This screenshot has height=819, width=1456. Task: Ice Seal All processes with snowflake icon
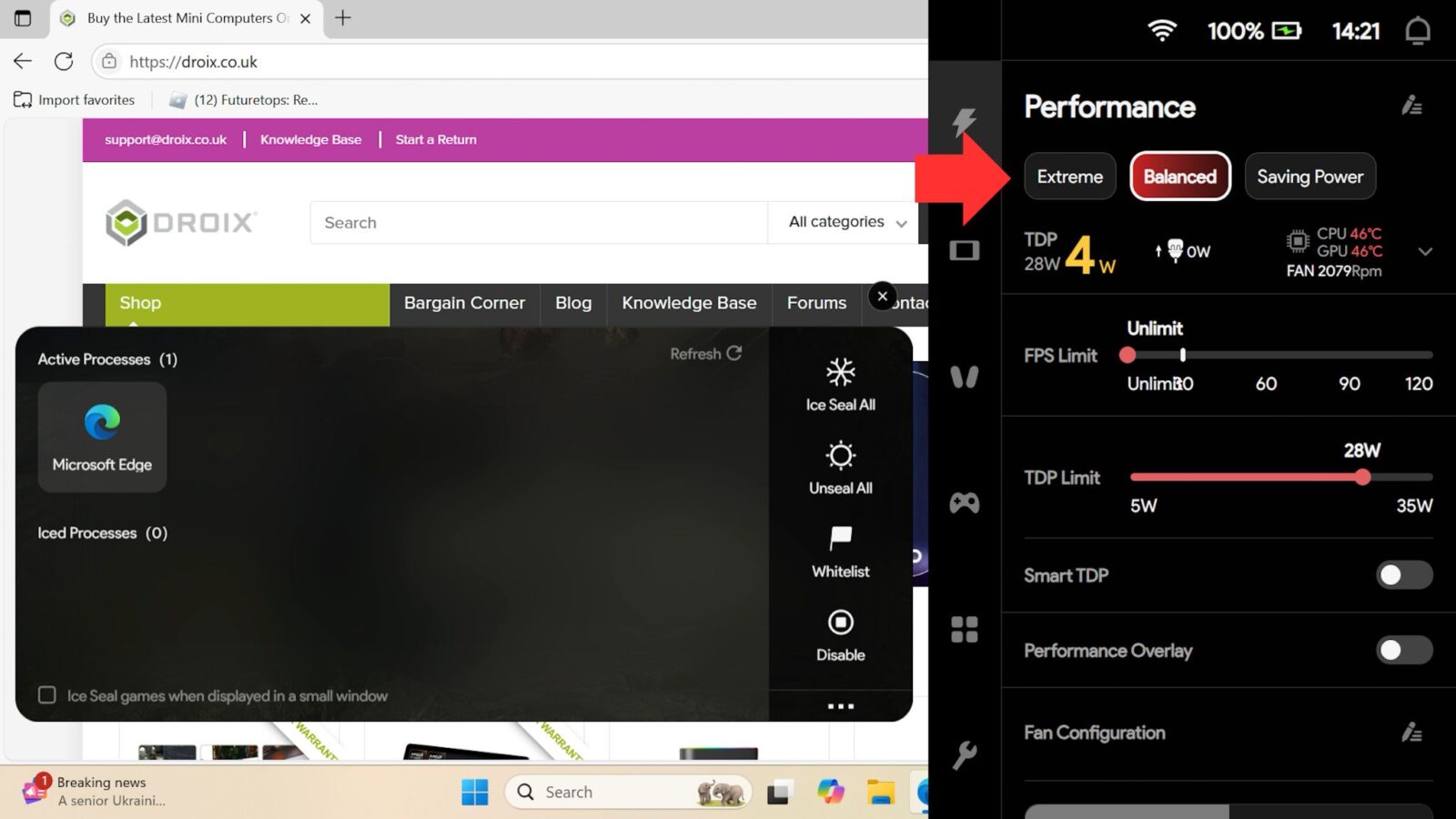tap(839, 373)
